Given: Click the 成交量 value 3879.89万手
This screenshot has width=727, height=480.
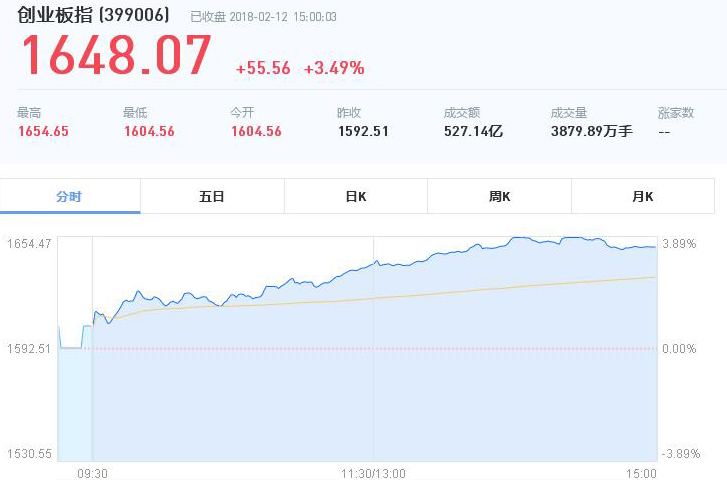Looking at the screenshot, I should tap(591, 131).
